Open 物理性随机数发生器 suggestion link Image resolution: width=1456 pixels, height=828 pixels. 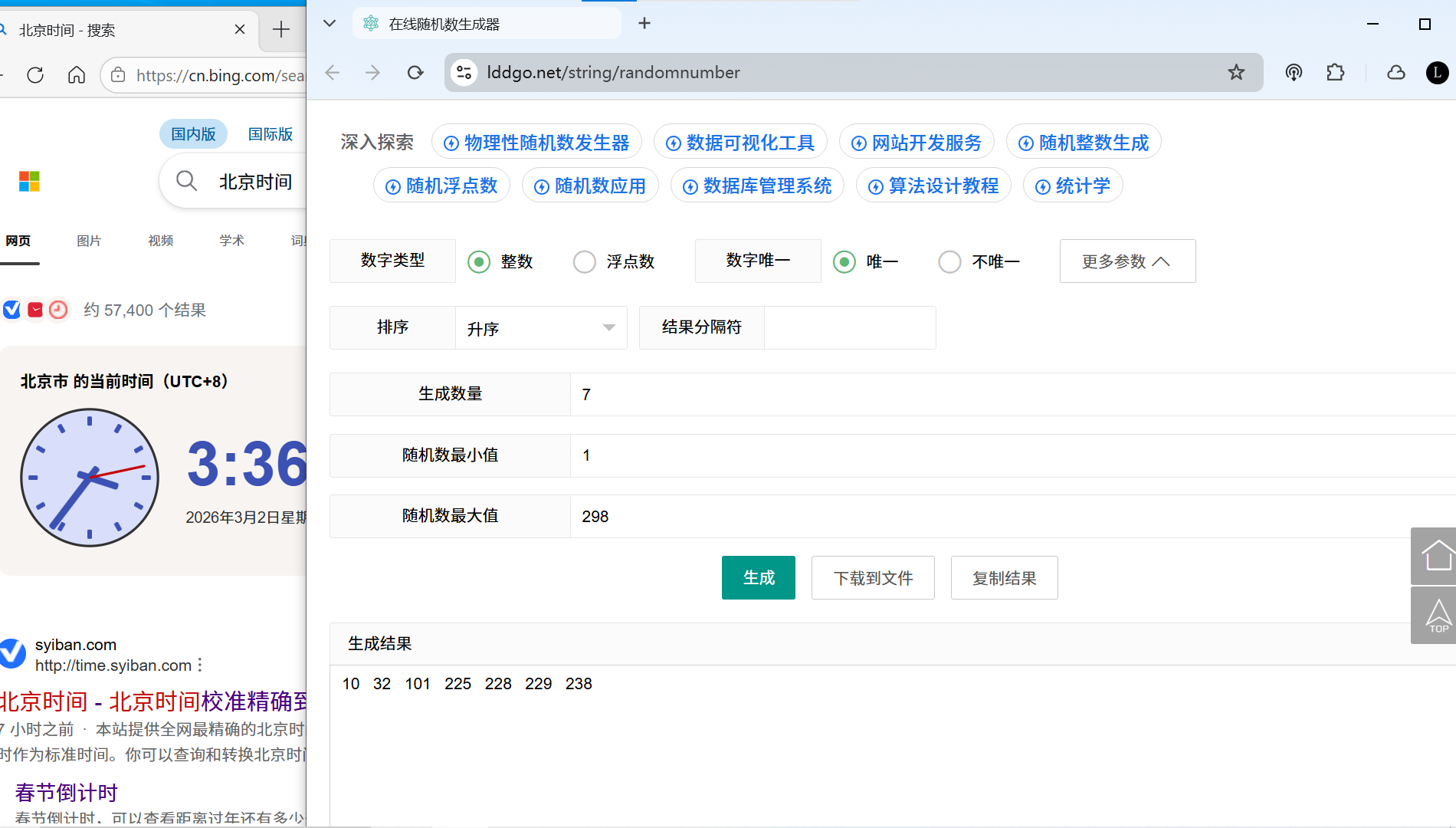pos(536,143)
